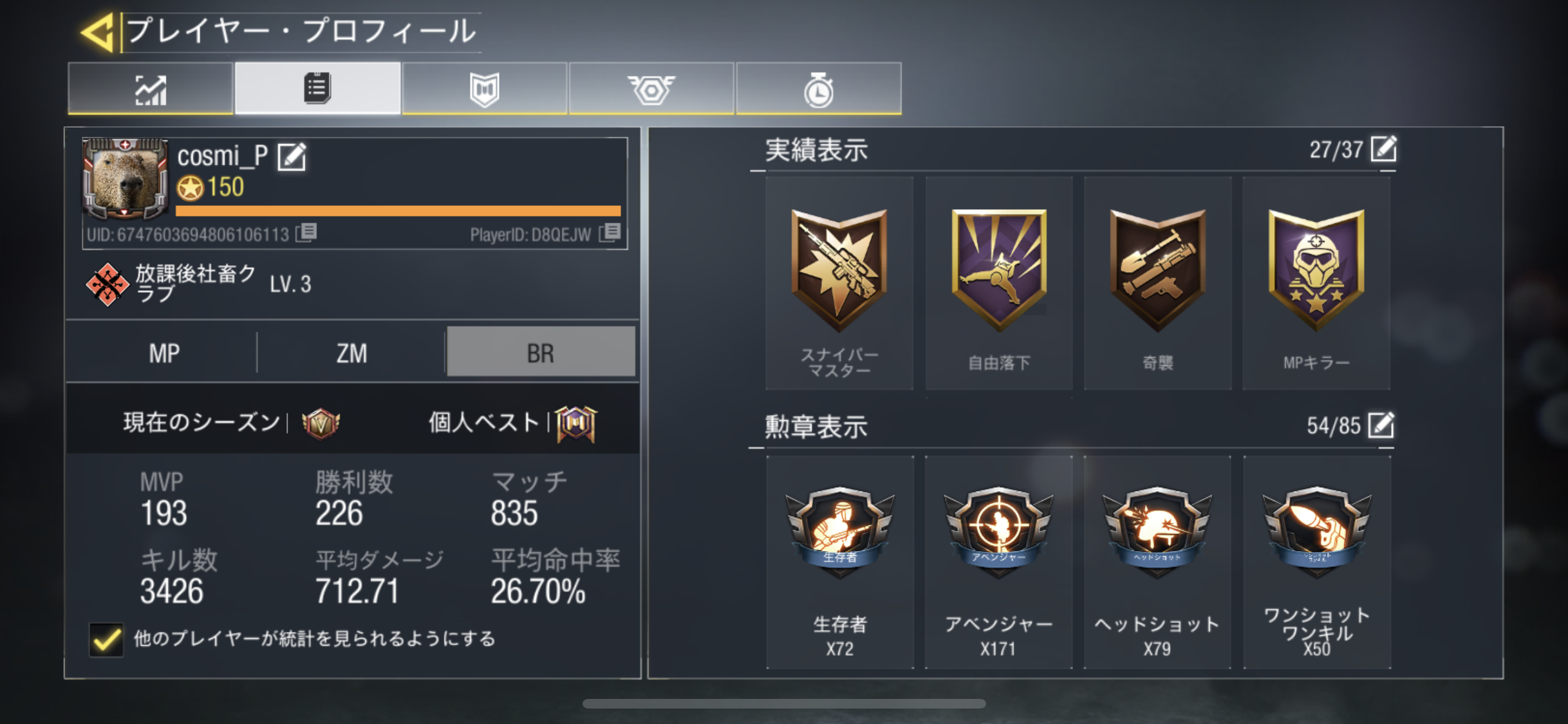Open the スナイパーマスター achievement badge
This screenshot has height=724, width=1568.
839,283
